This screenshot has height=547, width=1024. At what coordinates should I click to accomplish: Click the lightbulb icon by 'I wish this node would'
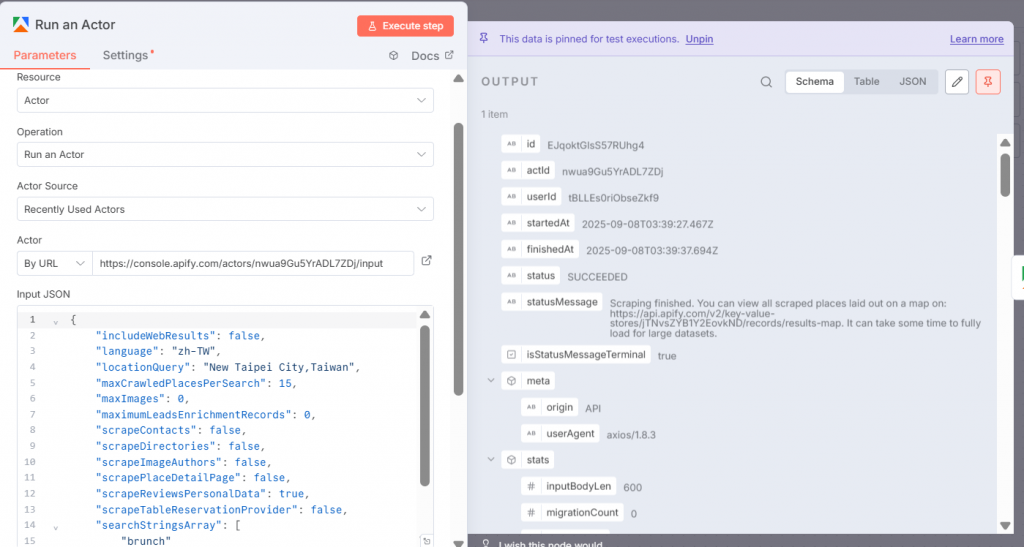[485, 543]
